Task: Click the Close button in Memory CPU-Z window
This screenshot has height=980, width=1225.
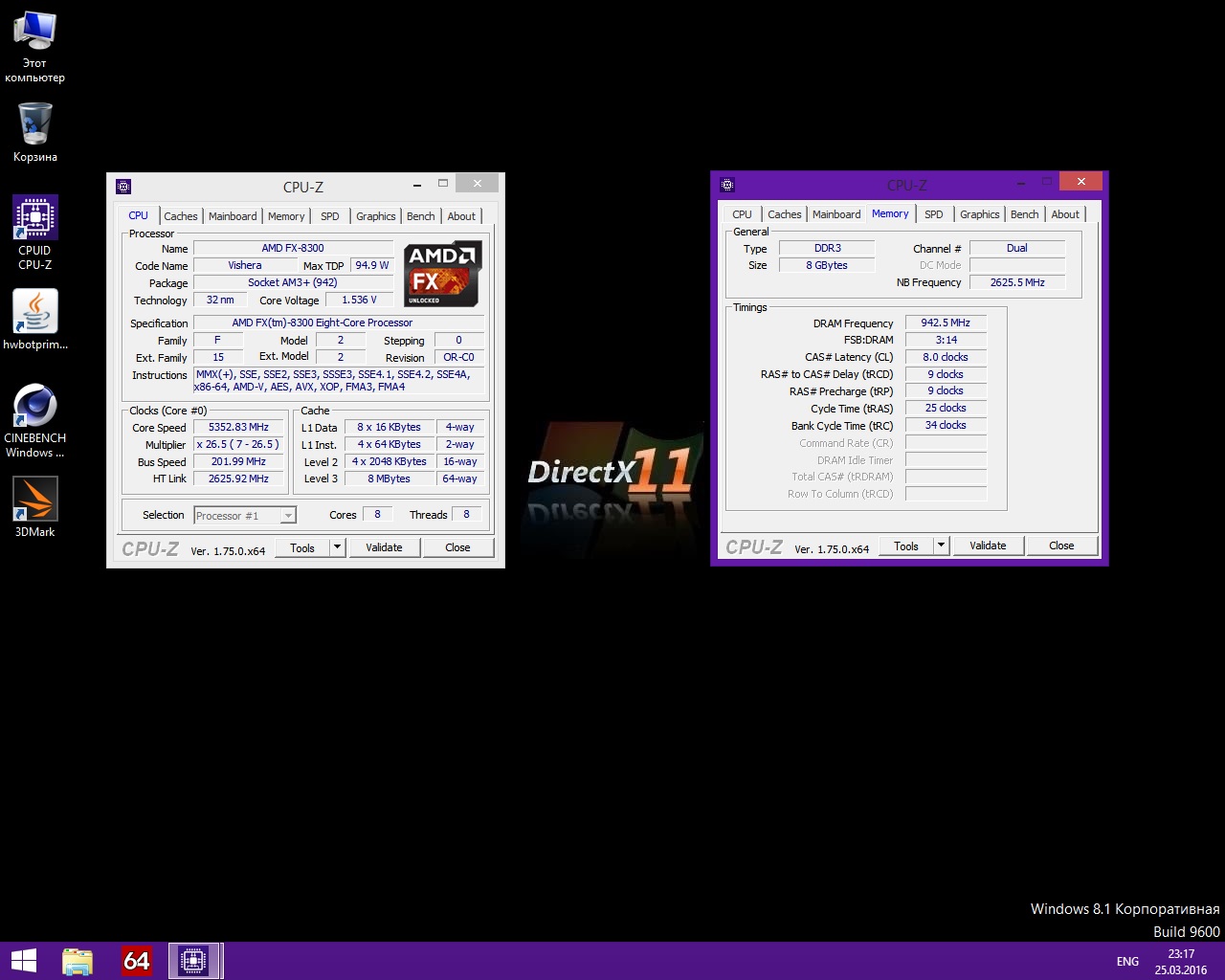Action: coord(1061,546)
